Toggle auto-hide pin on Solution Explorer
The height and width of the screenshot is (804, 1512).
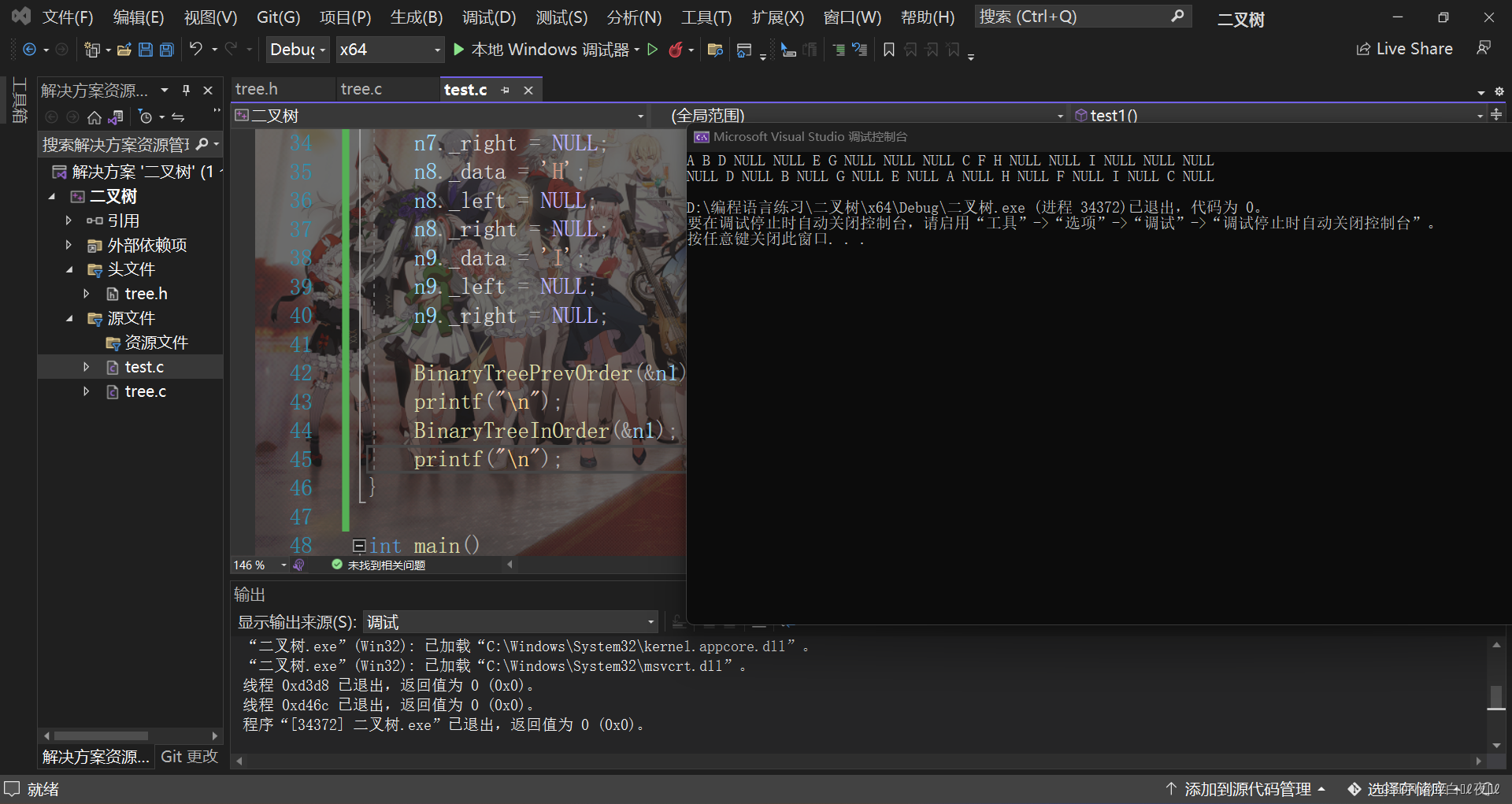[x=187, y=91]
